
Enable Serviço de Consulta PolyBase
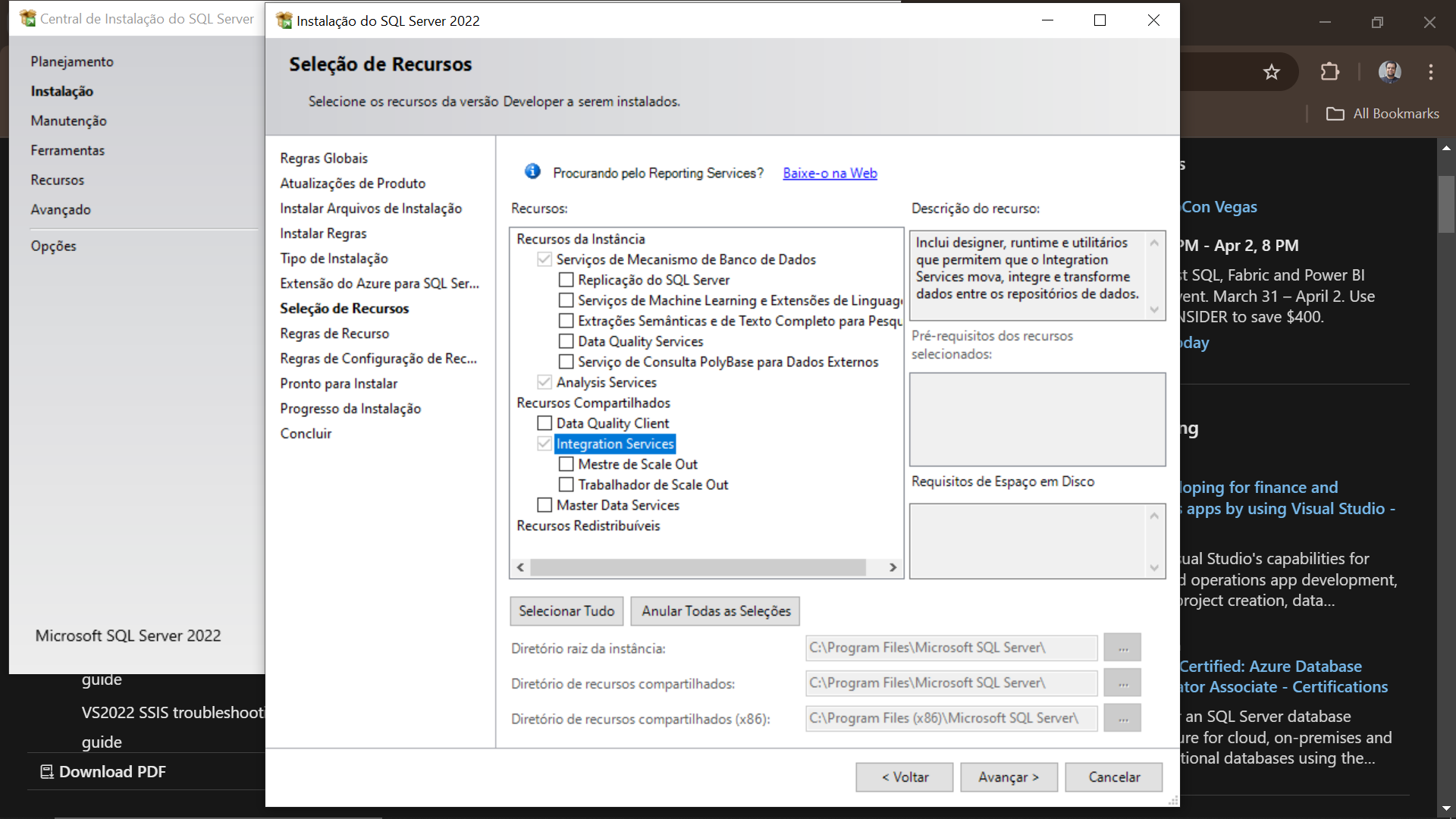[566, 362]
